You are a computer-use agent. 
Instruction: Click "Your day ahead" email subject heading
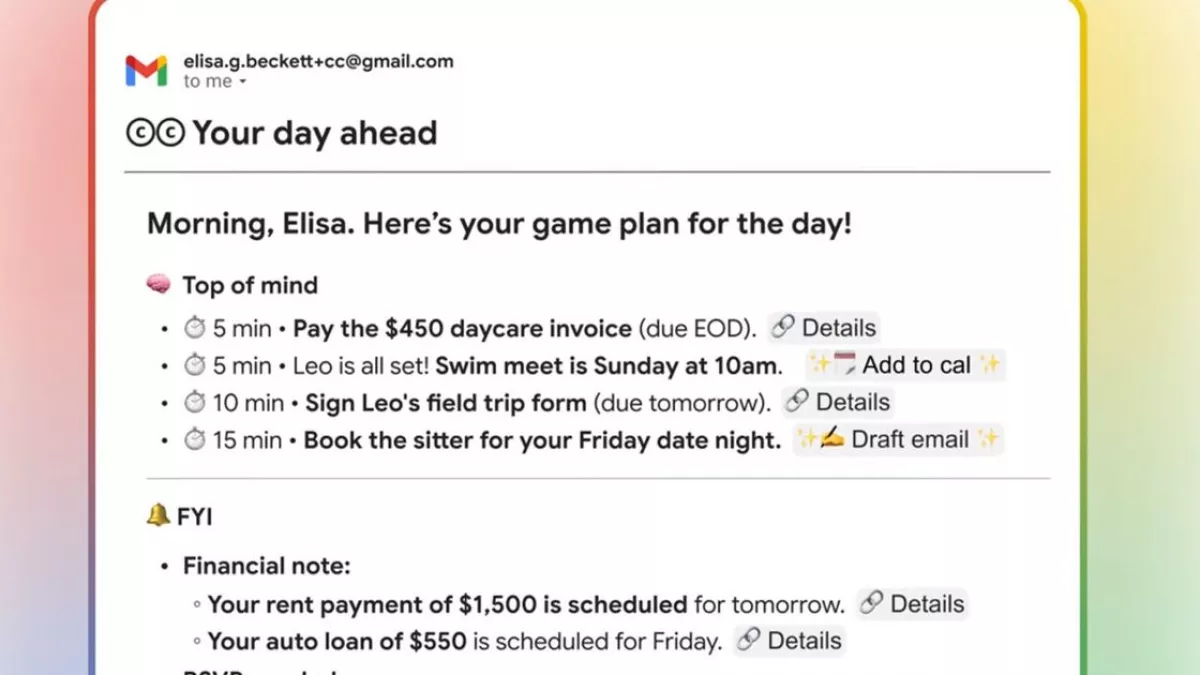[x=314, y=133]
